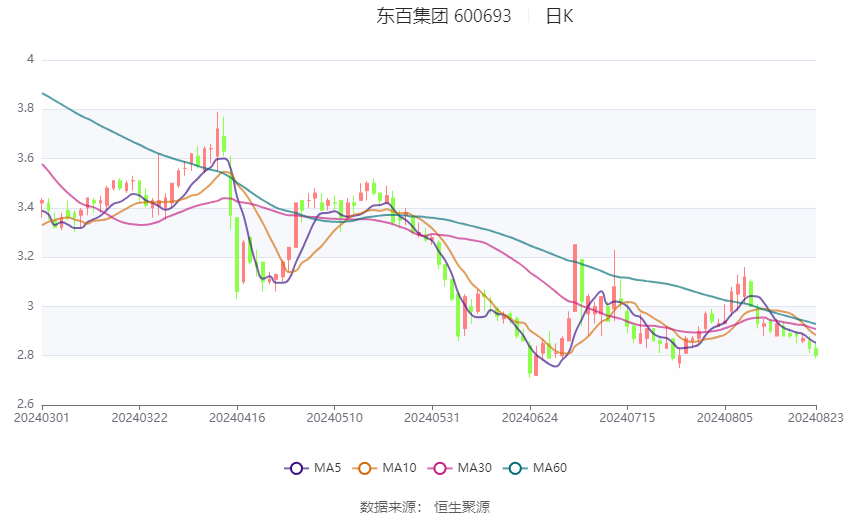Click y-axis value 3

(30, 306)
